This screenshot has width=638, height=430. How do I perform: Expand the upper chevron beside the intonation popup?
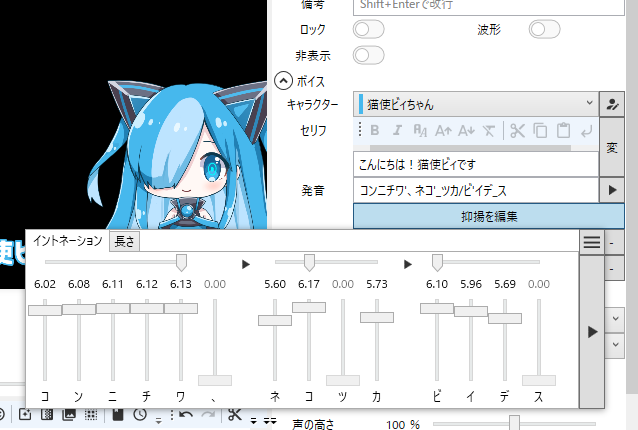[615, 318]
